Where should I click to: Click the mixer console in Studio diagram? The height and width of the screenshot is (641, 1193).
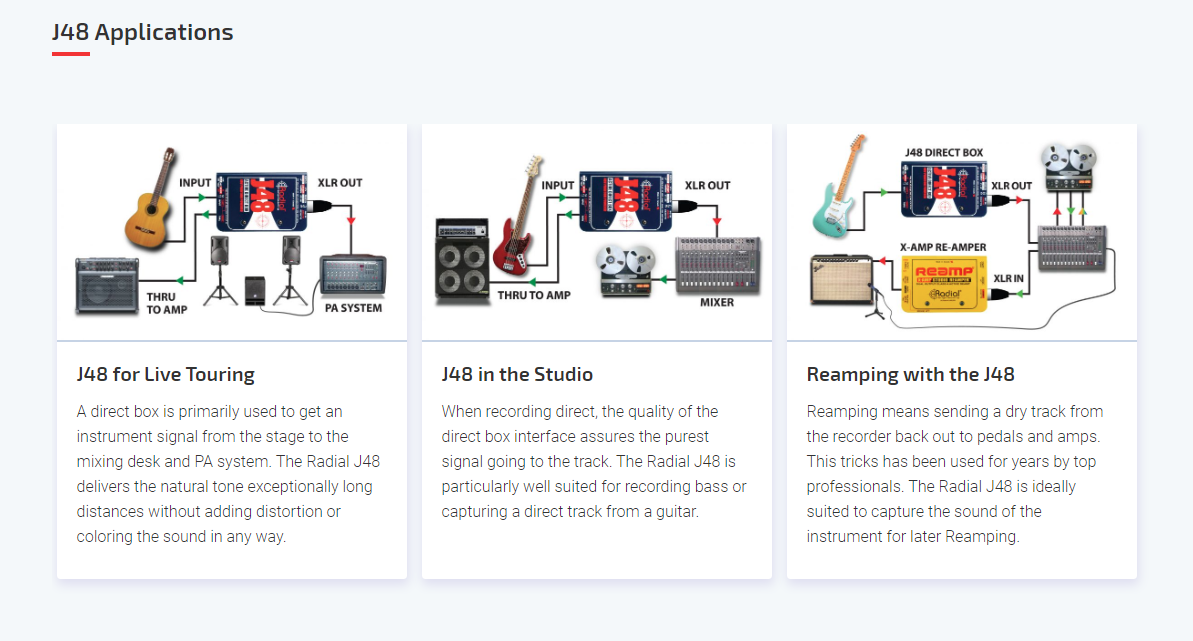[x=718, y=266]
